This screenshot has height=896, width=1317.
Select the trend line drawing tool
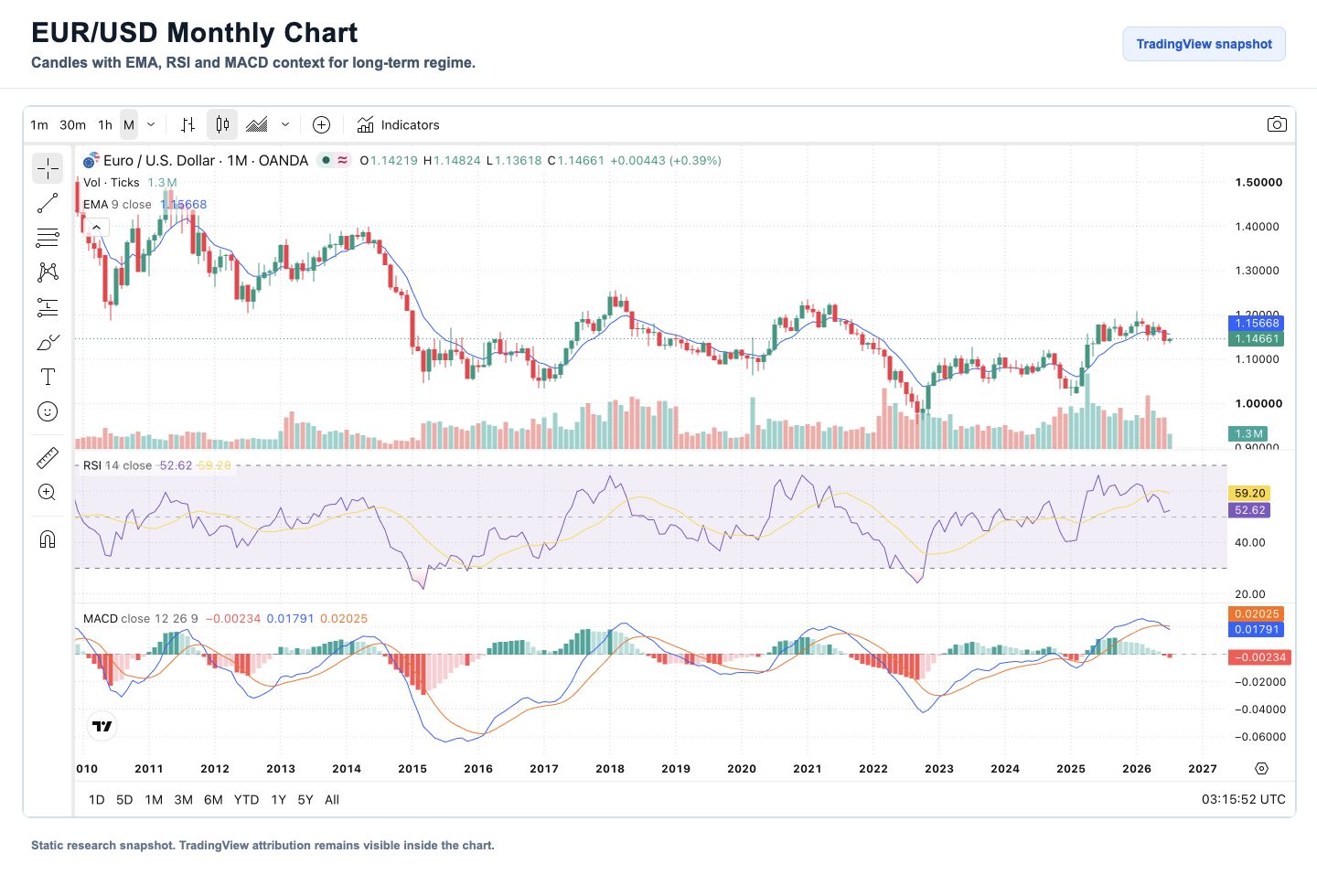coord(48,203)
